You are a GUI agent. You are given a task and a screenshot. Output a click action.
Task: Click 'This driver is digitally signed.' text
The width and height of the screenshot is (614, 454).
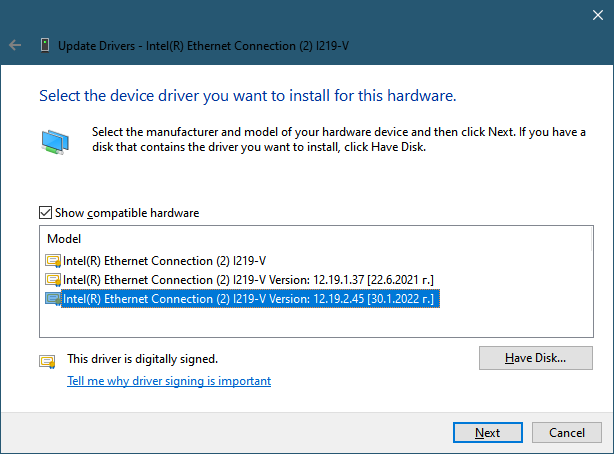[x=143, y=359]
